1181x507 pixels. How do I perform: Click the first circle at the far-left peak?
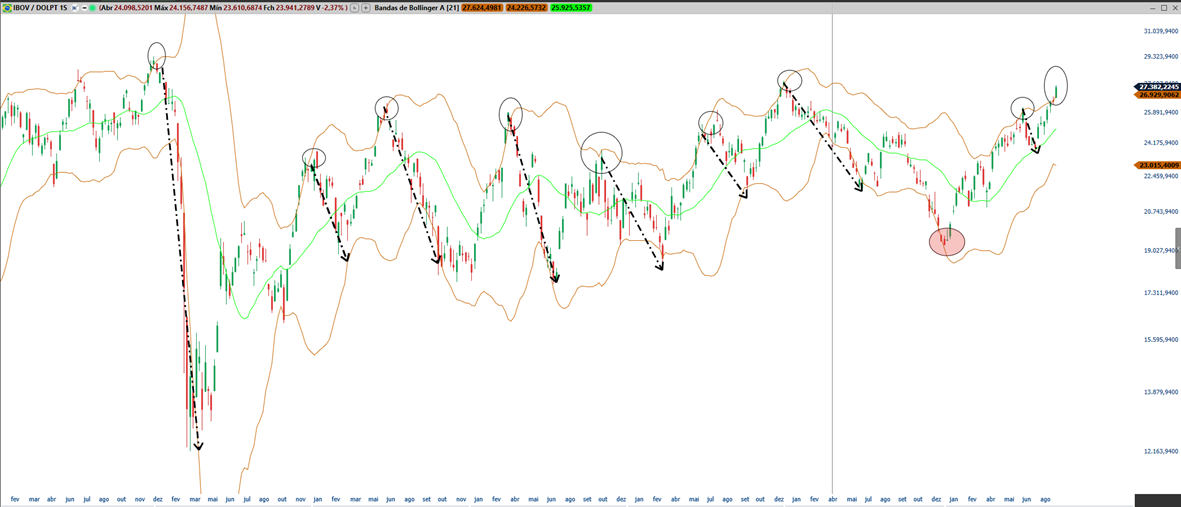click(x=156, y=55)
